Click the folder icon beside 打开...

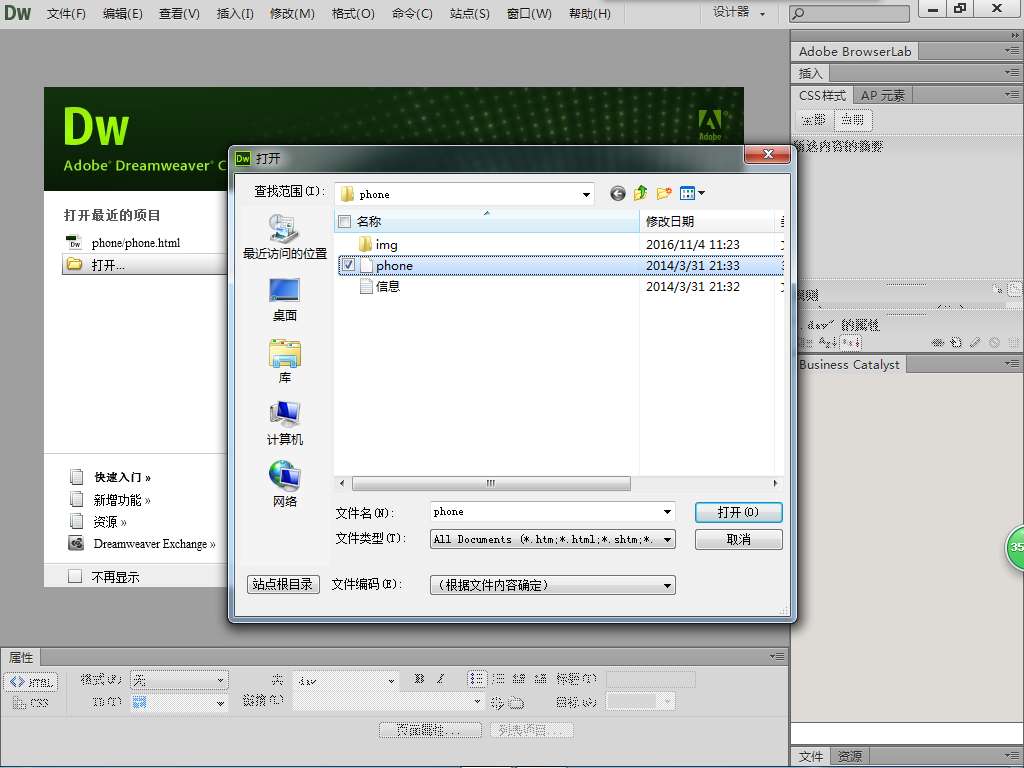pyautogui.click(x=74, y=264)
